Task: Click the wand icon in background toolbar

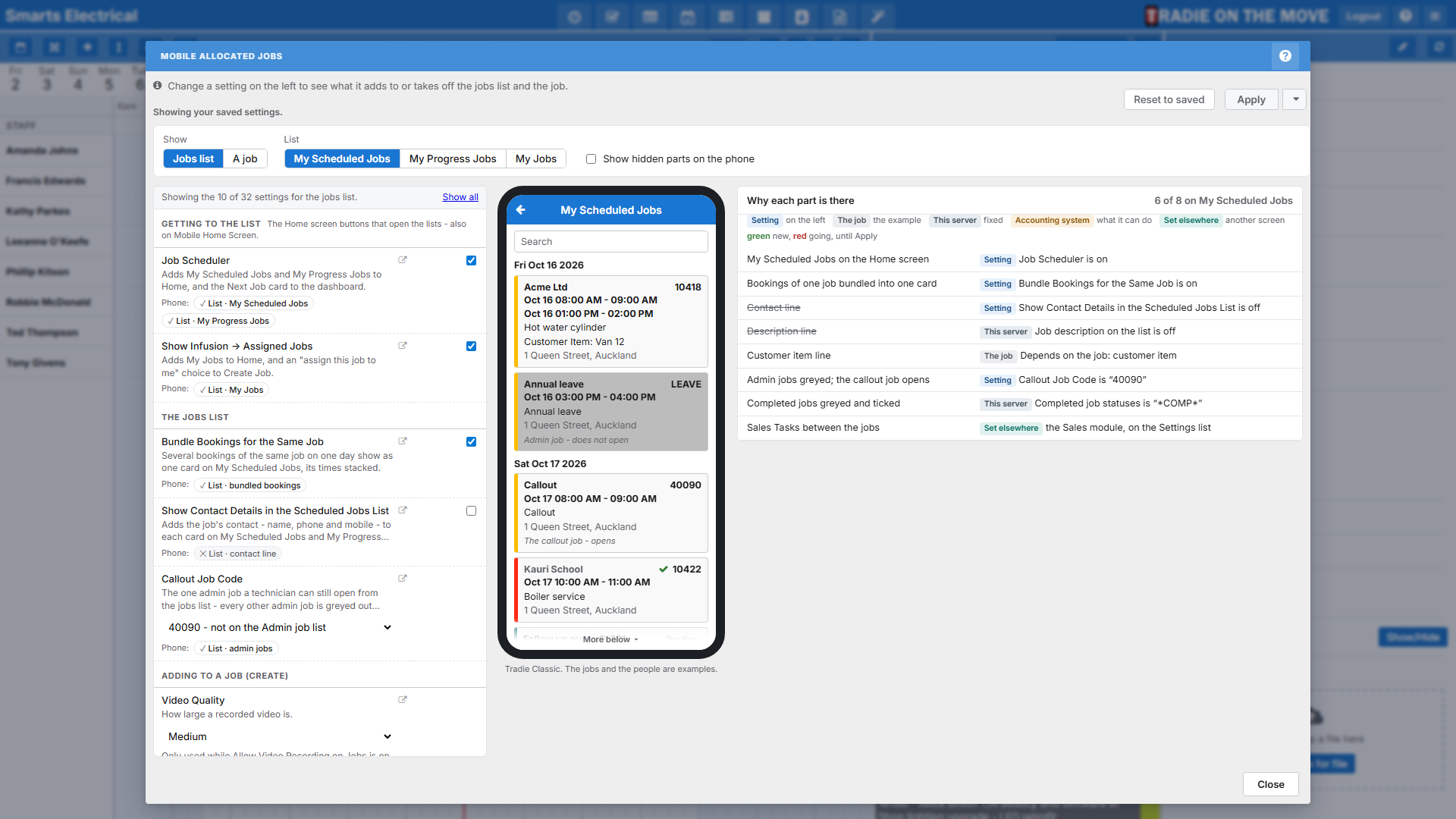Action: (x=877, y=17)
